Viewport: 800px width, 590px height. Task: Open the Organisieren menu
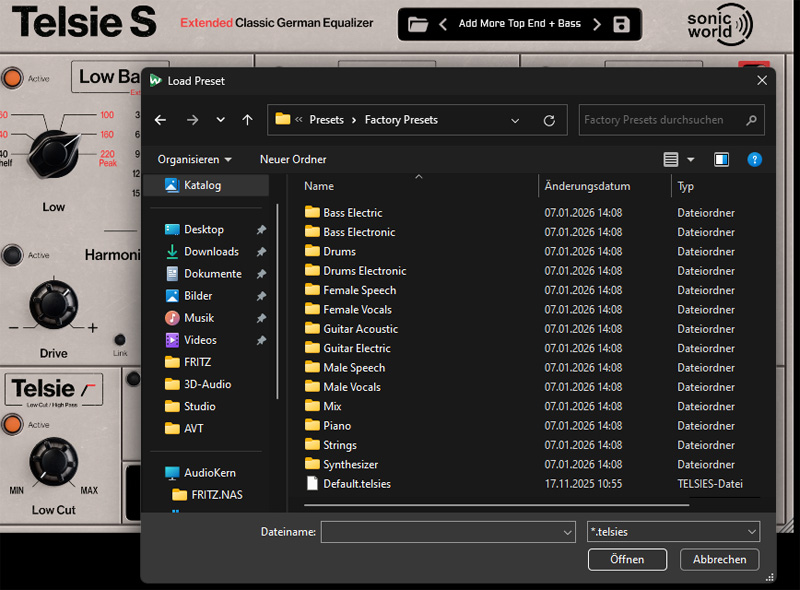(x=194, y=159)
